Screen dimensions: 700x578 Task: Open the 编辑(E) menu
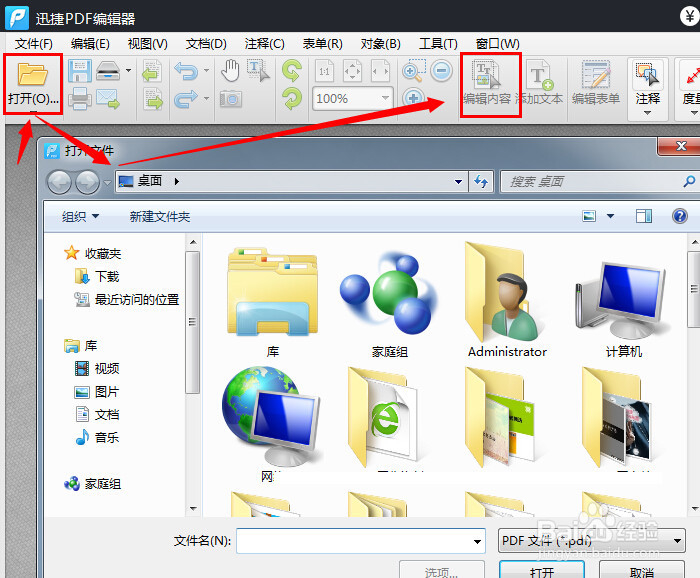point(90,44)
